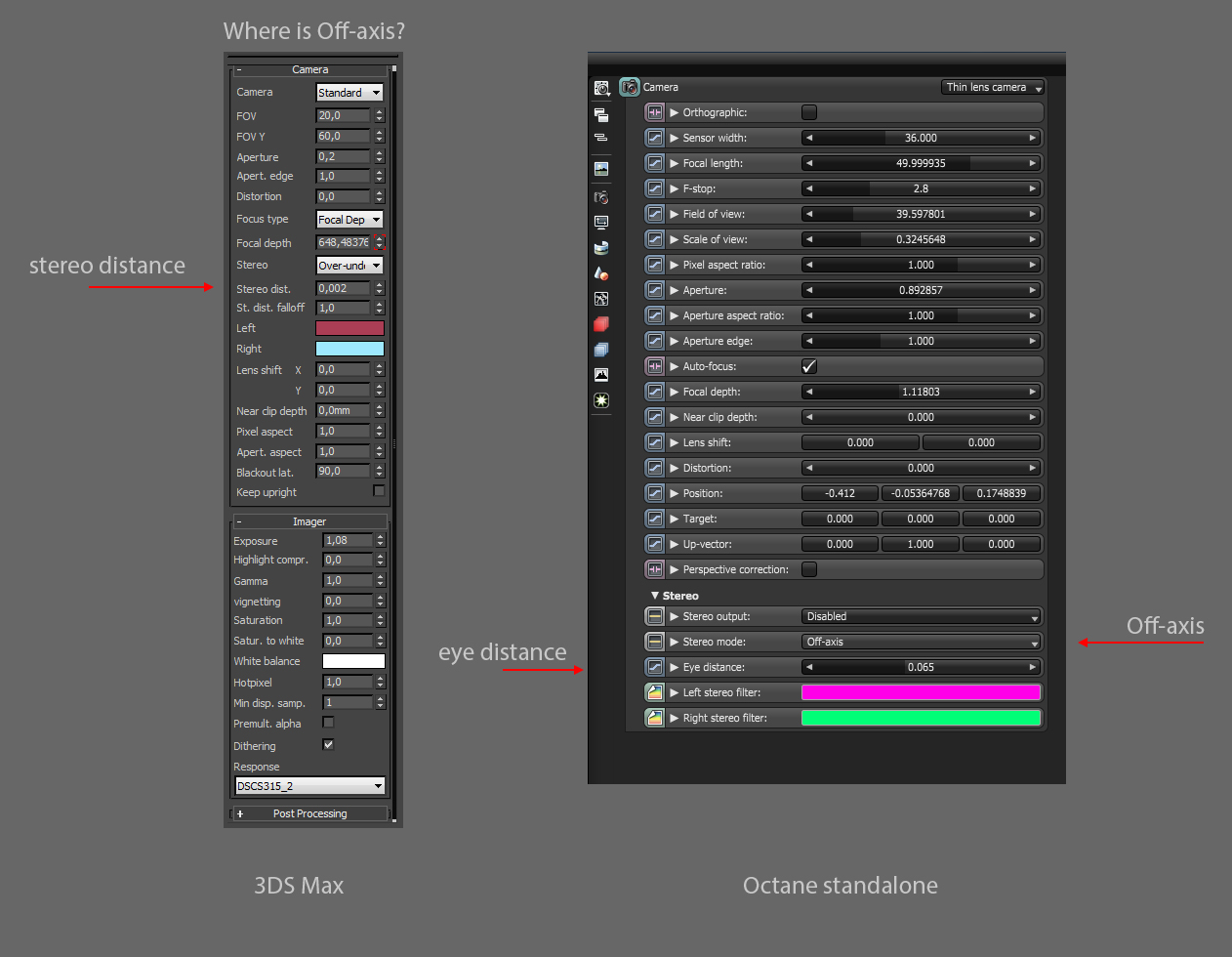
Task: Open the preview configuration camera icon in Octane sidebar
Action: 601,88
